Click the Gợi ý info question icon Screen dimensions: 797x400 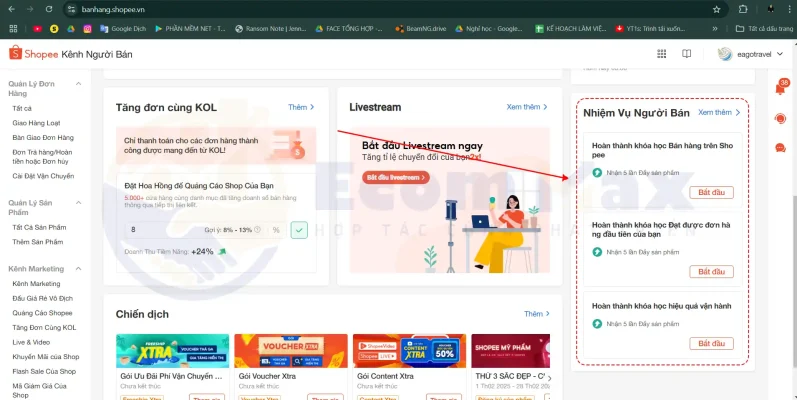tap(257, 230)
